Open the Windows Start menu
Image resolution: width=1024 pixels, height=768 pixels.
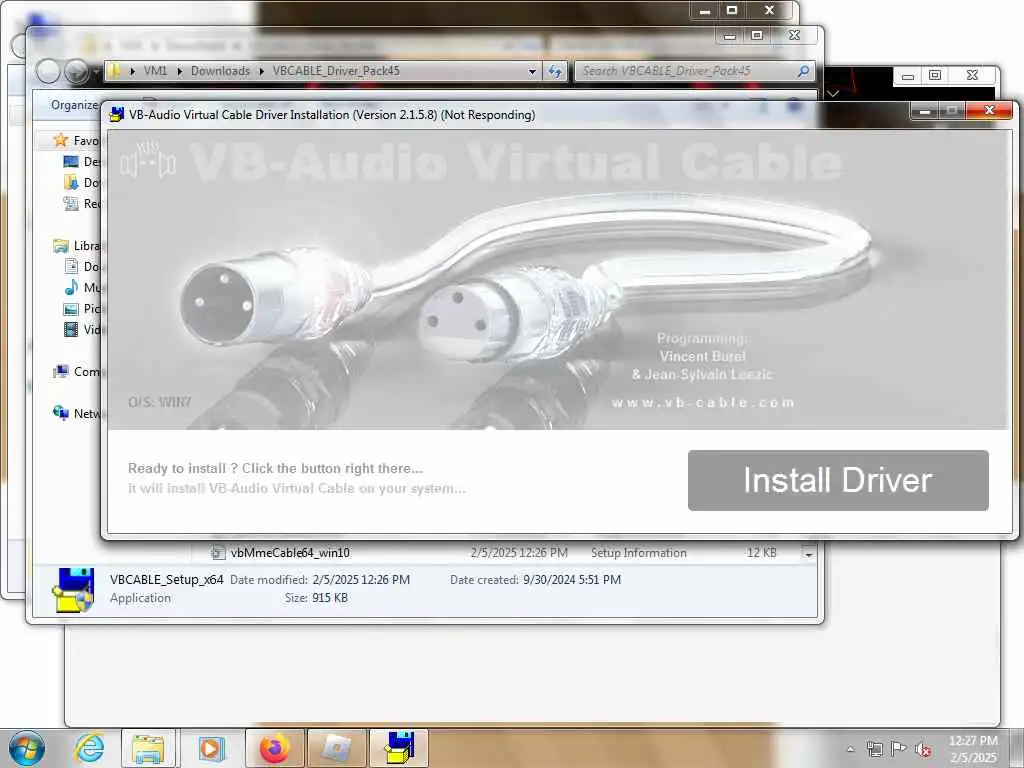[x=26, y=748]
